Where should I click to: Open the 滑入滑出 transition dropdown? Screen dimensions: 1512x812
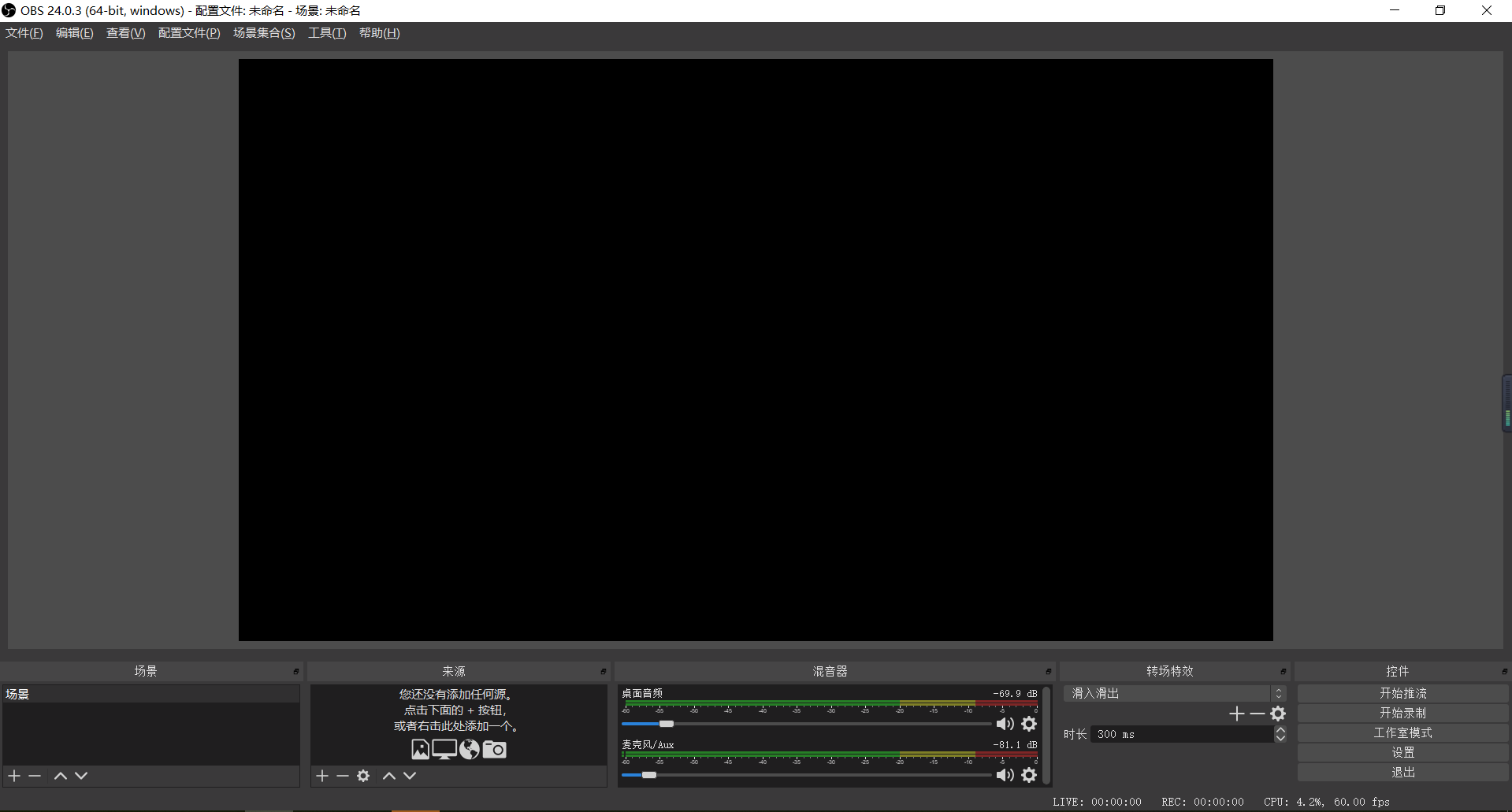pos(1176,693)
